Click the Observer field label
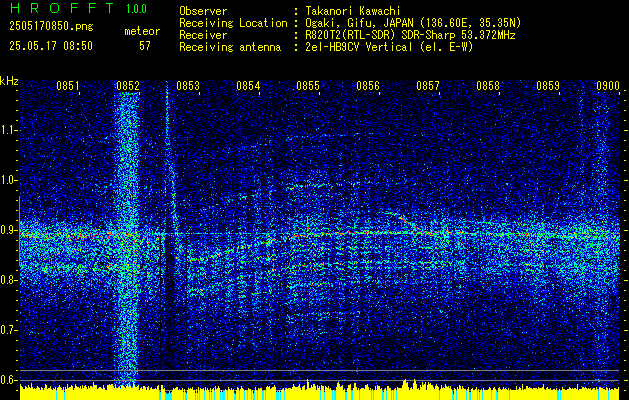629x400 pixels. 203,11
